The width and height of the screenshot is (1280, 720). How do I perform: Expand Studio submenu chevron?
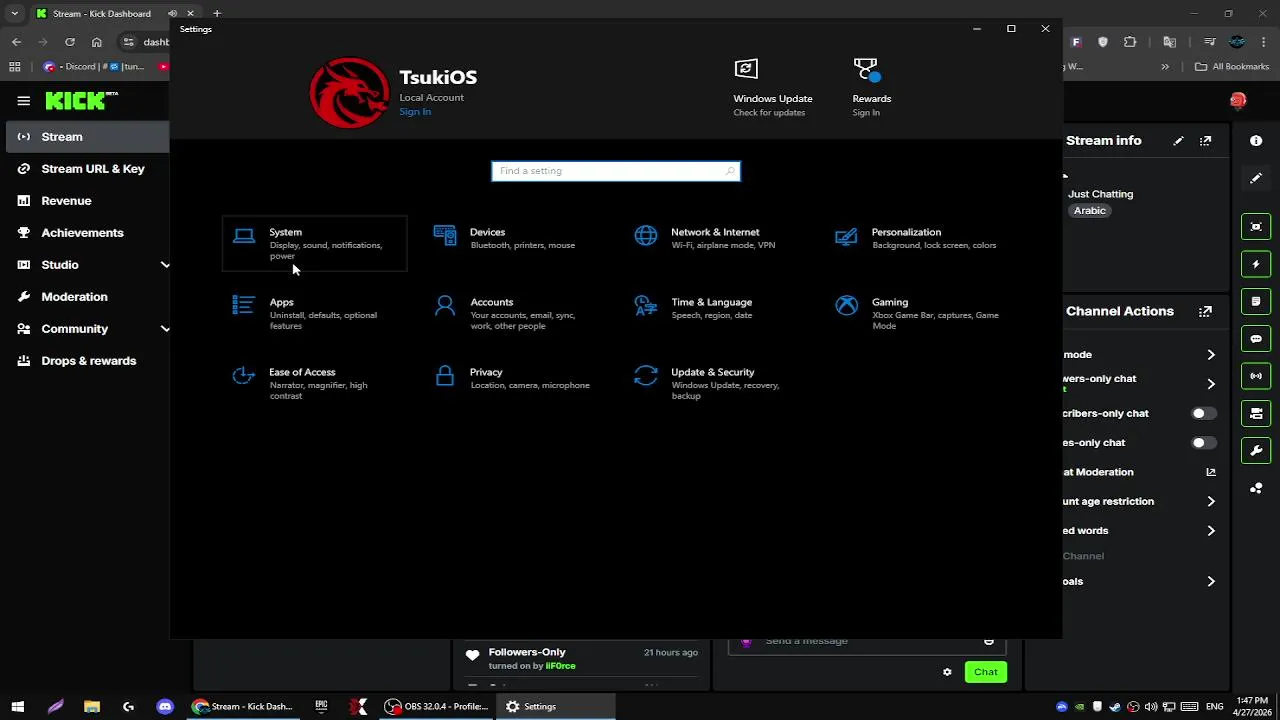(x=165, y=265)
